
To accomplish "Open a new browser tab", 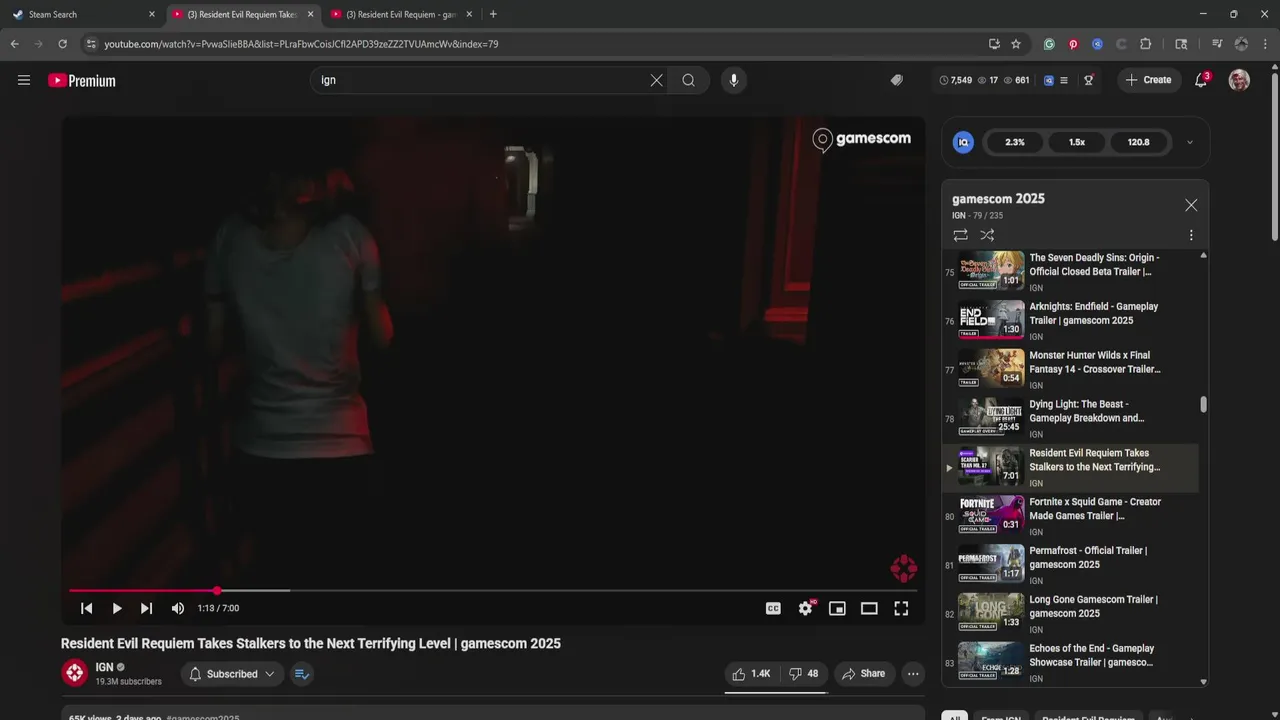I will pyautogui.click(x=493, y=14).
